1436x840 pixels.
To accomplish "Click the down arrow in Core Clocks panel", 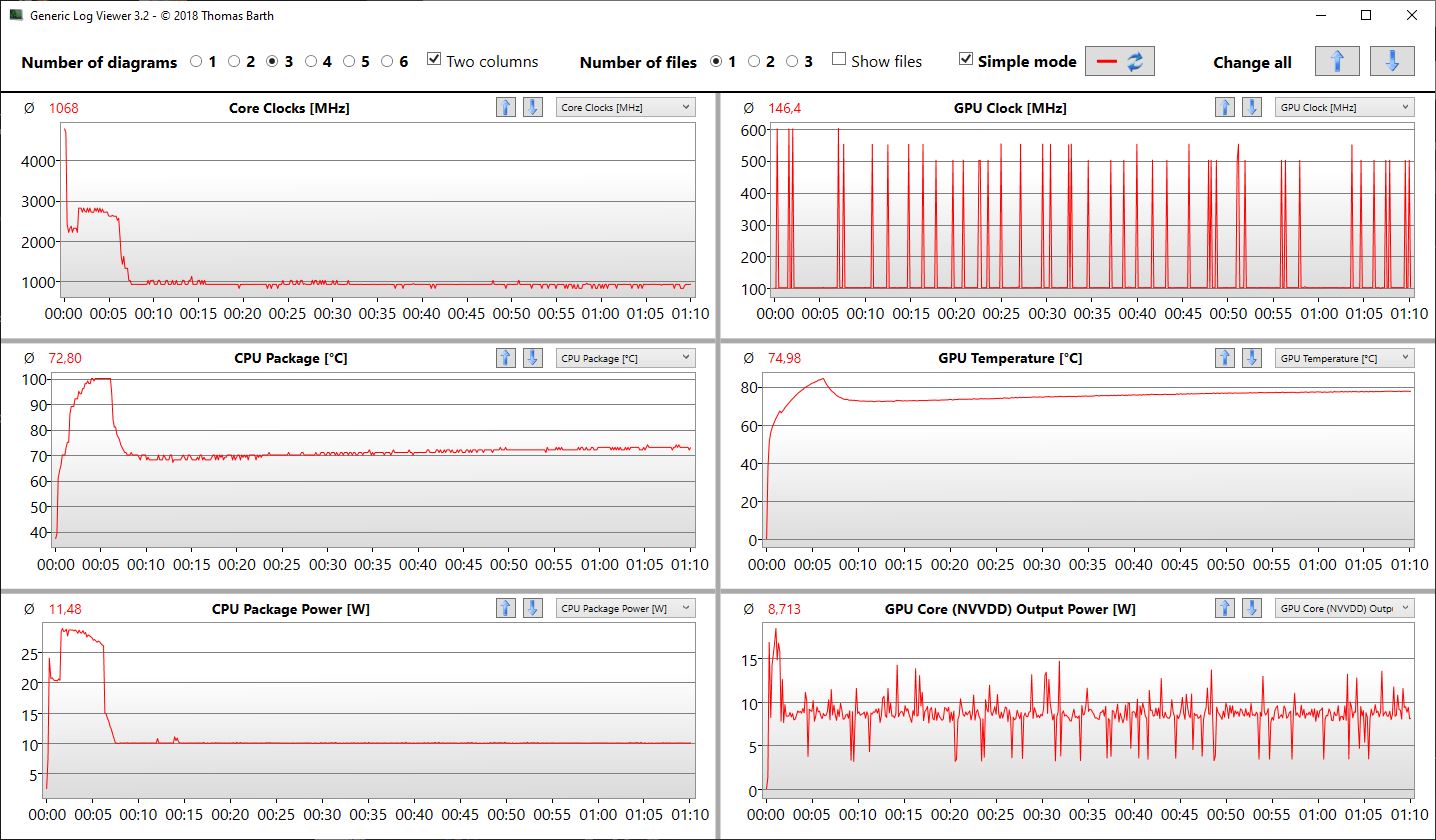I will pos(533,107).
